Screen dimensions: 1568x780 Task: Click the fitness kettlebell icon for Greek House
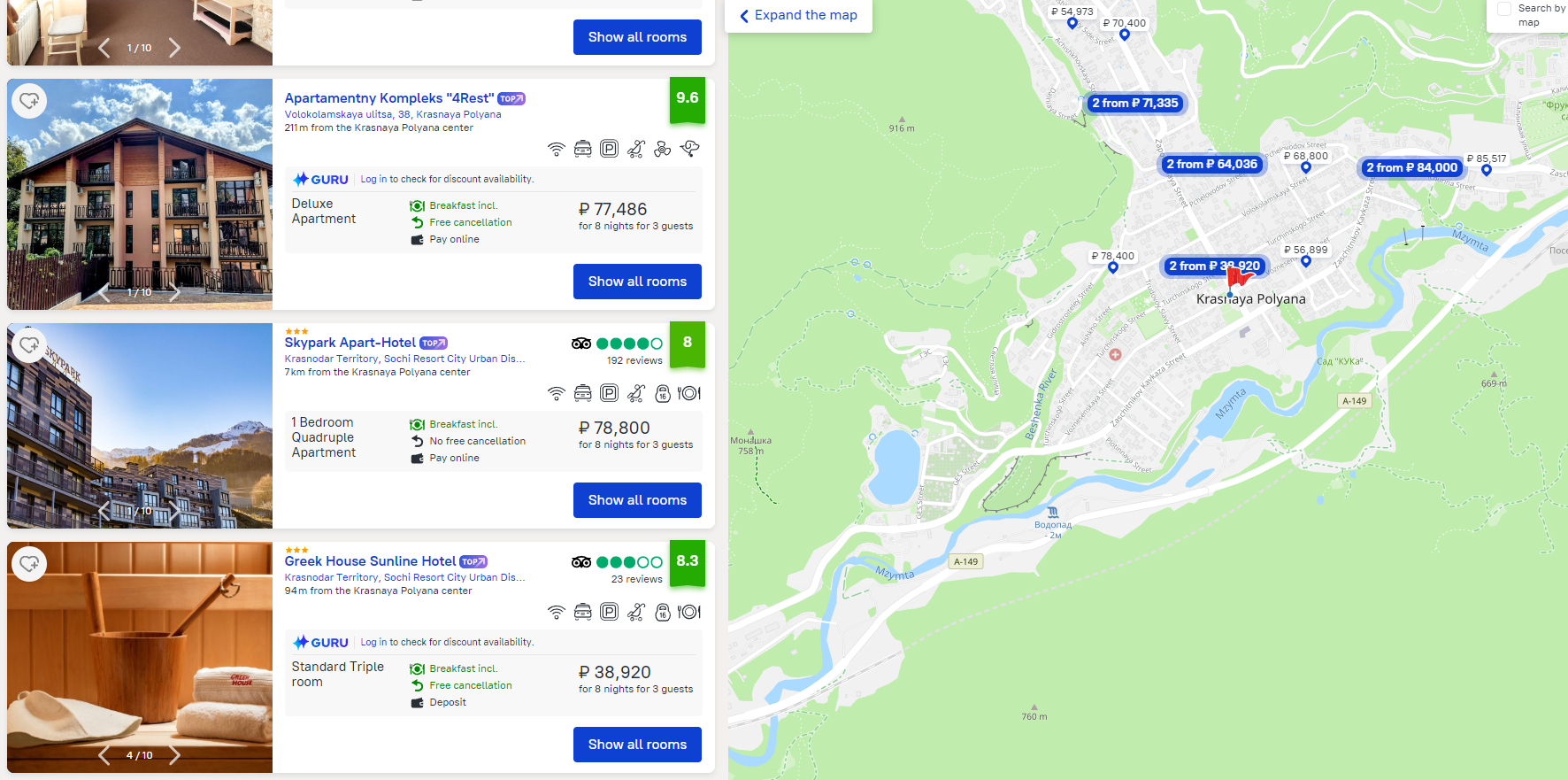pyautogui.click(x=663, y=612)
